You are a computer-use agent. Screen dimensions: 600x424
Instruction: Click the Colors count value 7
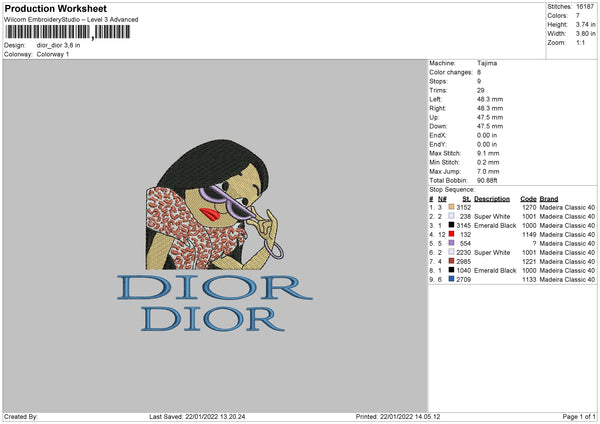(578, 16)
